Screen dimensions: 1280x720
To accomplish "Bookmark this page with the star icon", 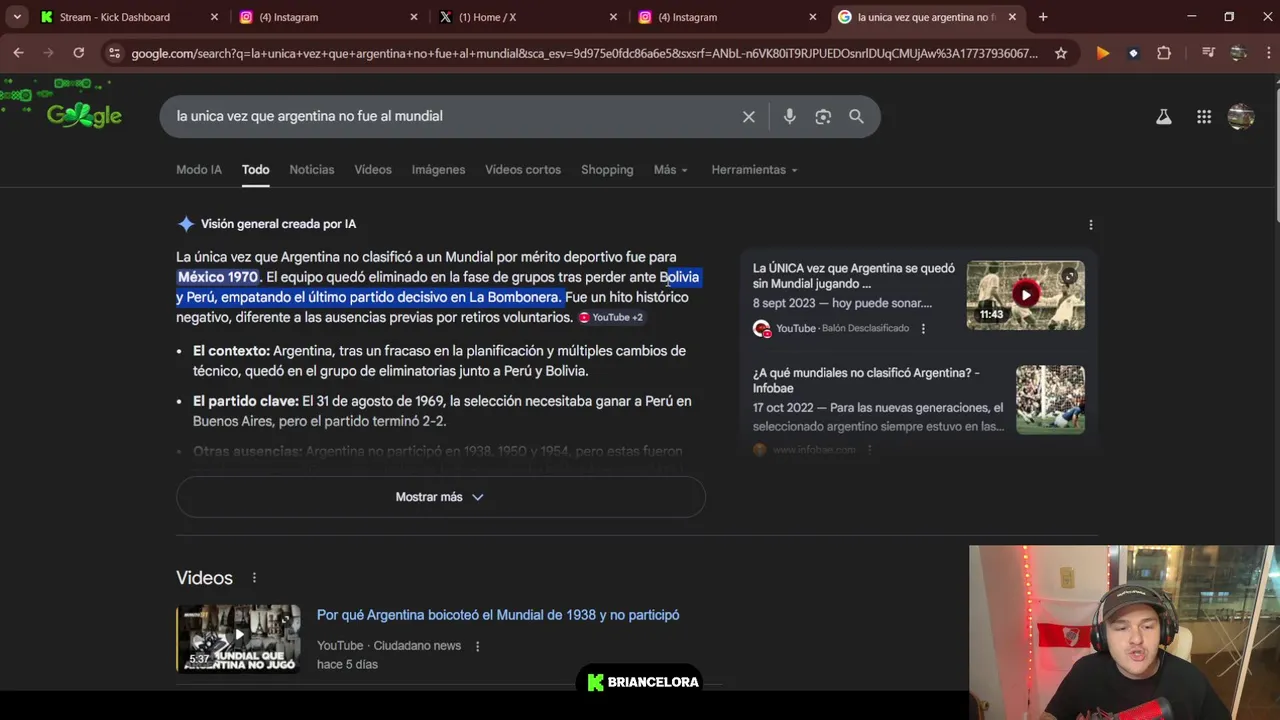I will coord(1061,53).
